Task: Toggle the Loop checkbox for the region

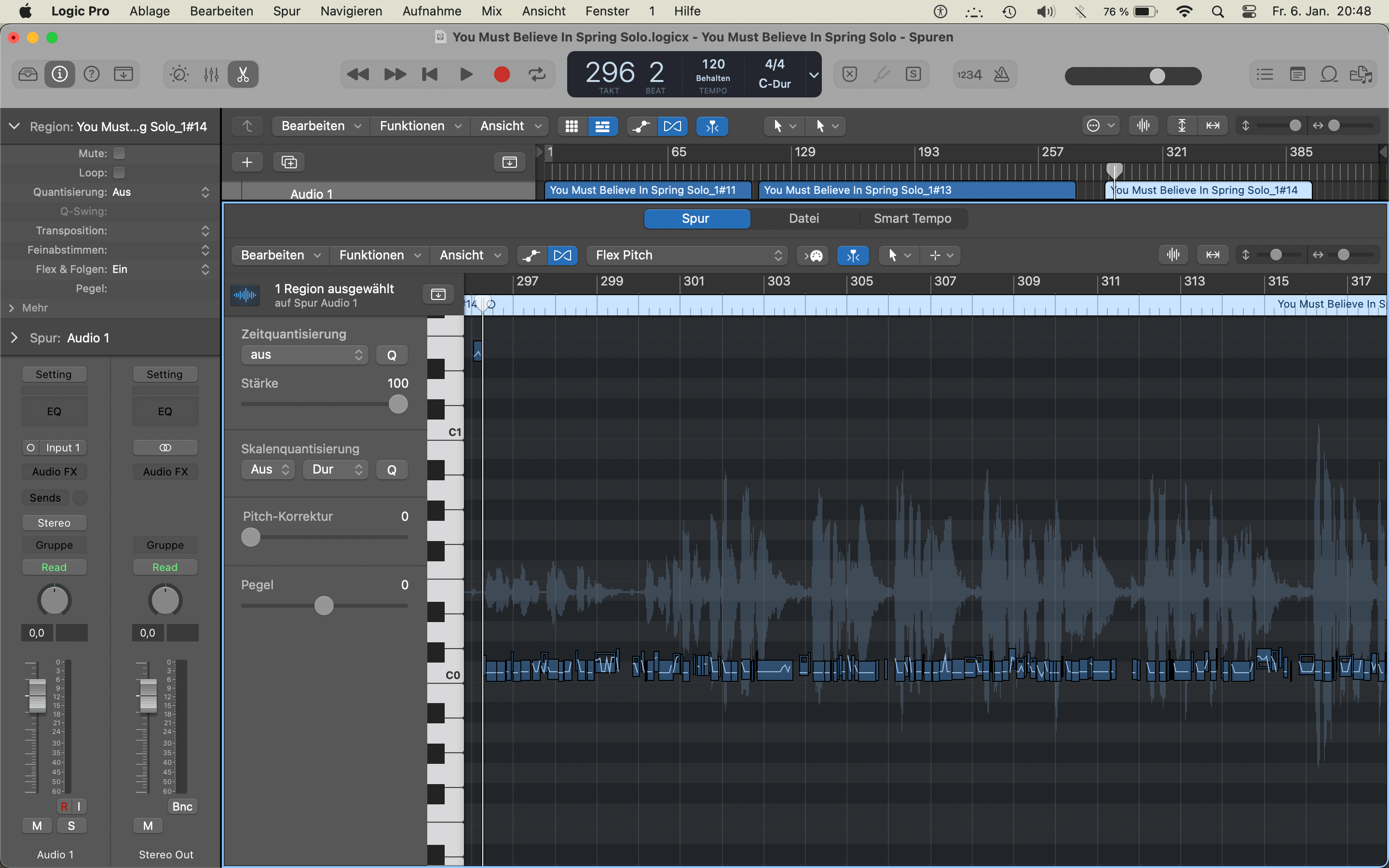Action: pos(120,172)
